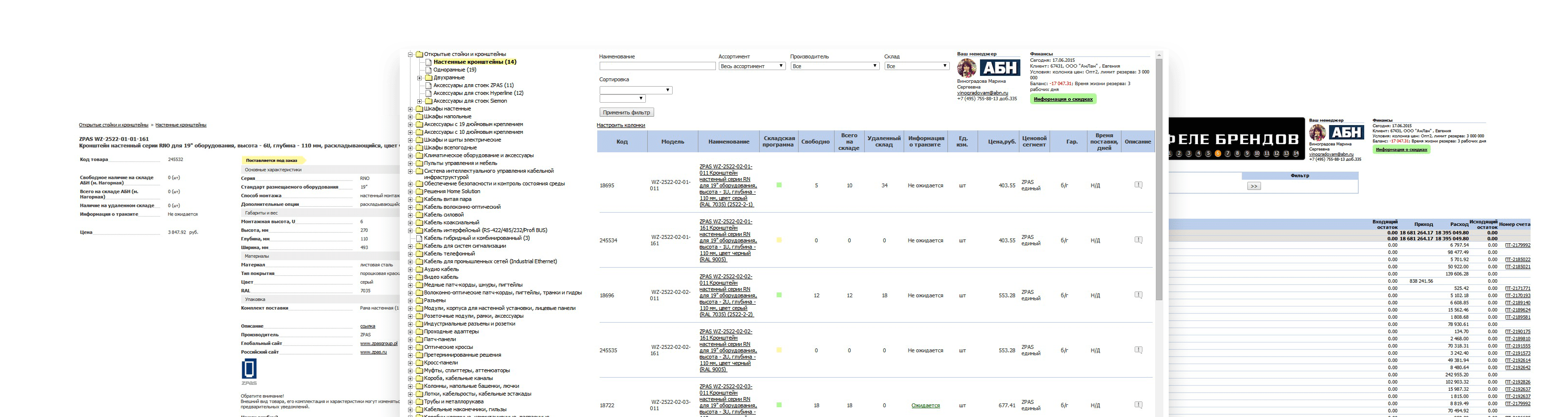Open invoice link ПТ-2171771

pyautogui.click(x=1517, y=289)
